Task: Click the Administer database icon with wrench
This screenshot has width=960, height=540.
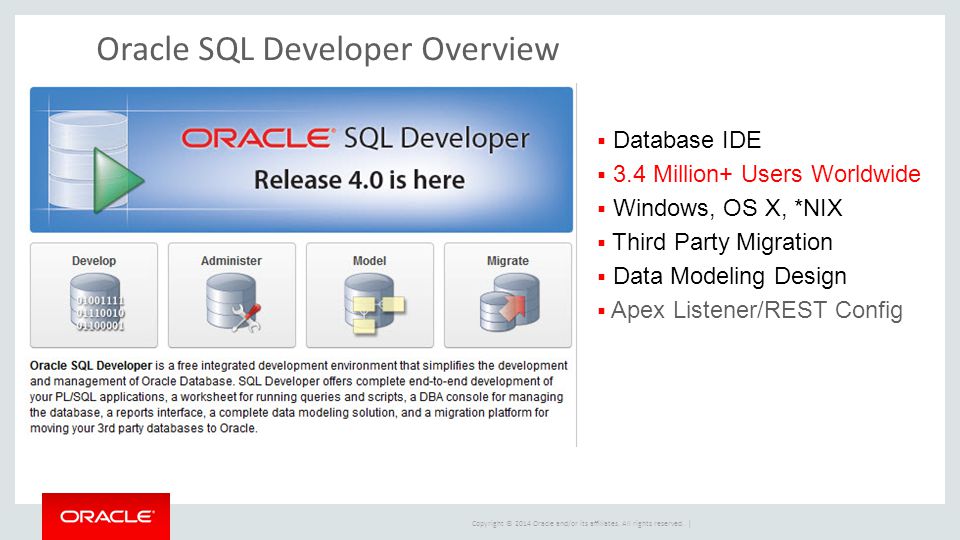Action: (x=233, y=303)
